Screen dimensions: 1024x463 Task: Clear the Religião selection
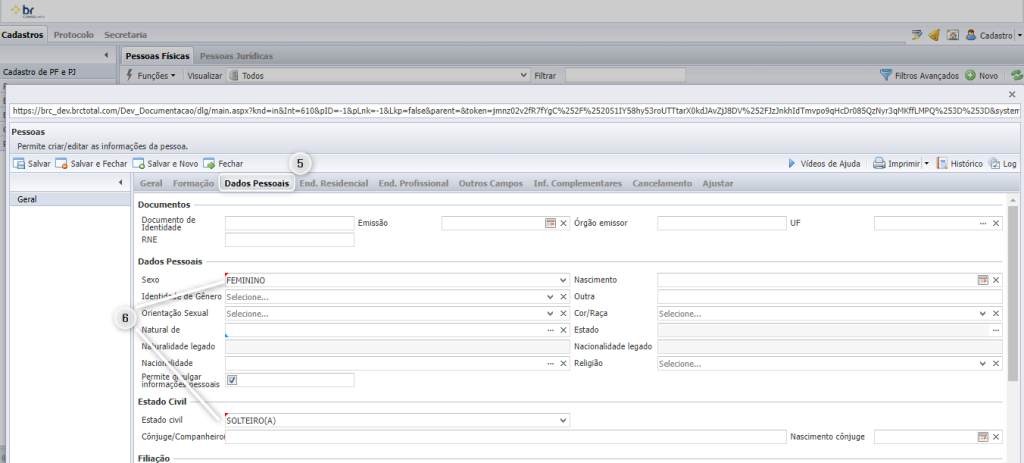[x=997, y=364]
